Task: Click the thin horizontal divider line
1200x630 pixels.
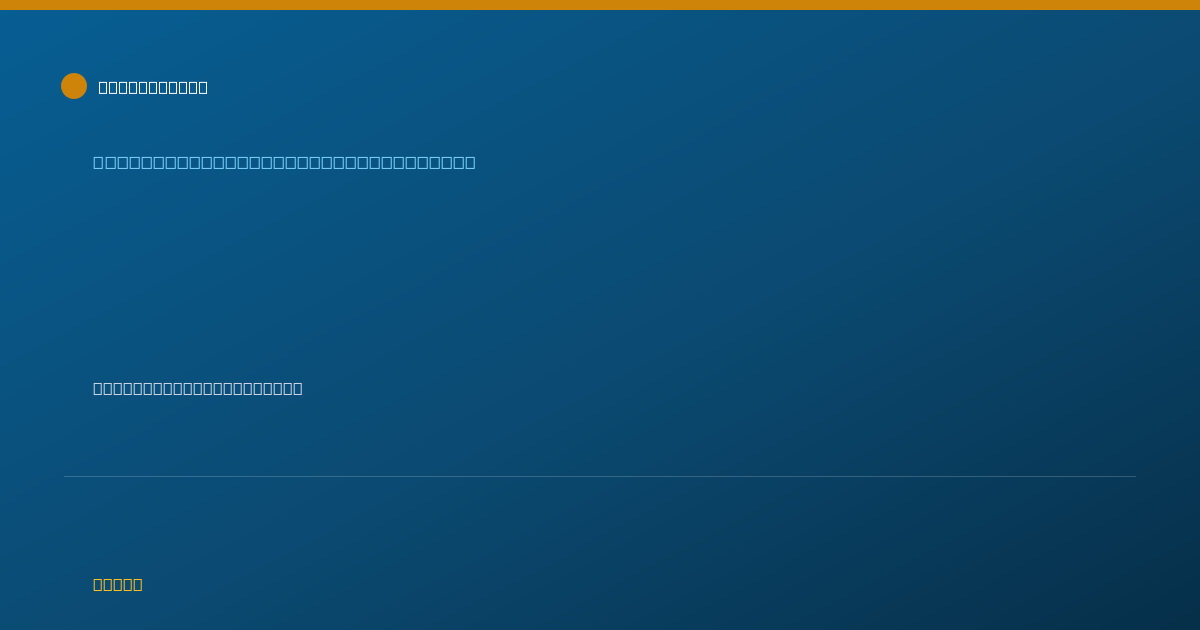Action: (600, 476)
